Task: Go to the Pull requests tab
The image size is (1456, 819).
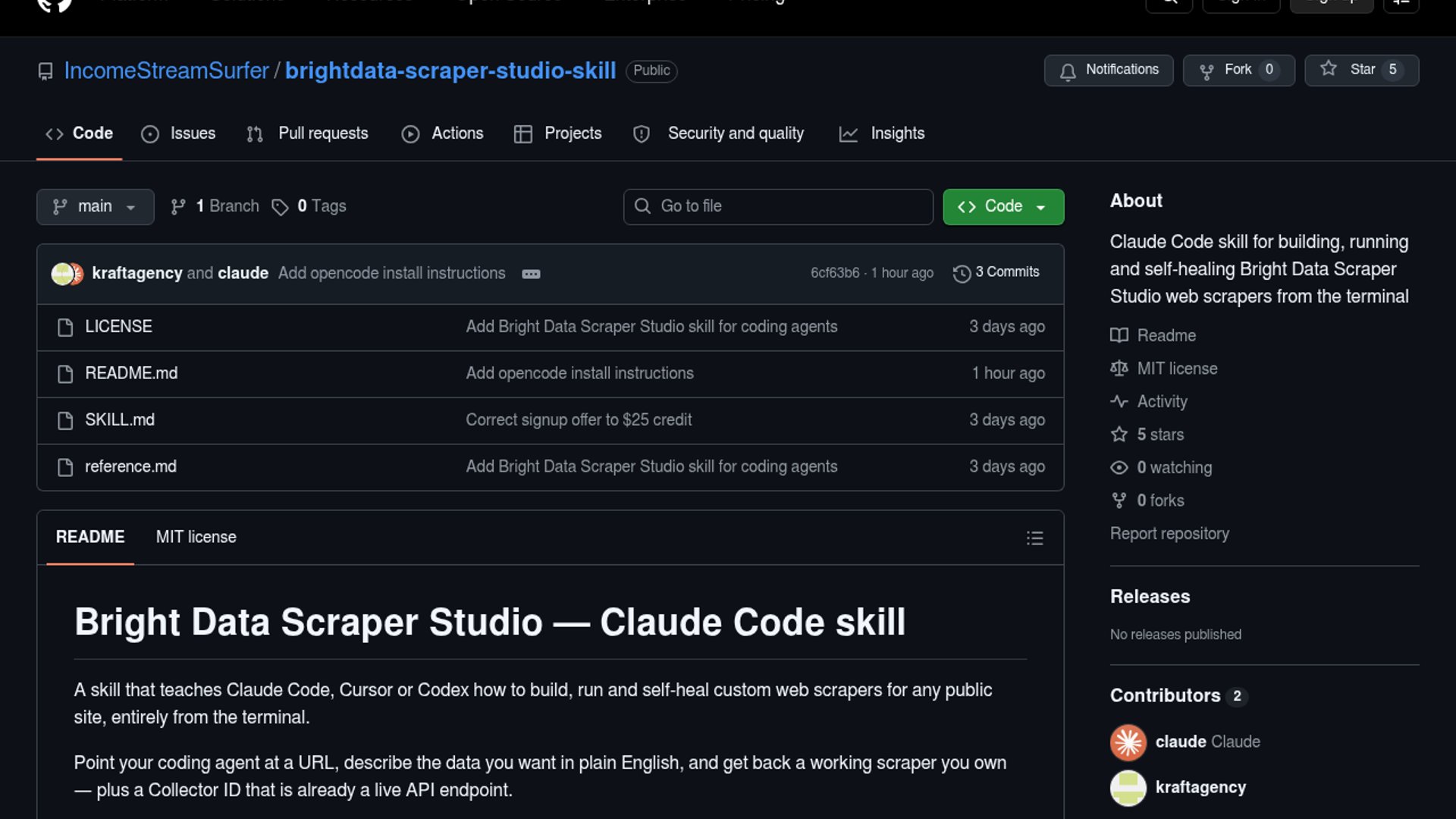Action: (x=308, y=133)
